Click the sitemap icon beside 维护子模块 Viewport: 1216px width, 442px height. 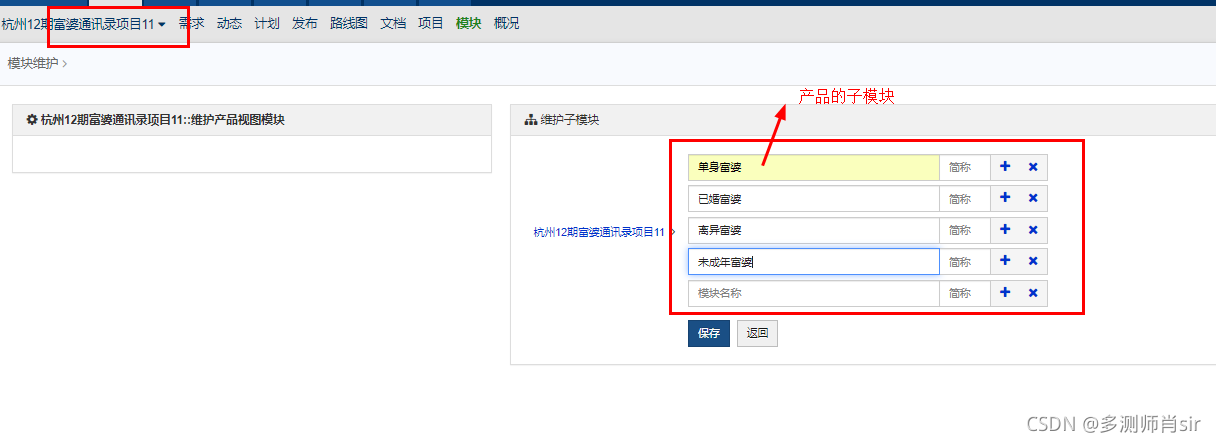click(530, 120)
